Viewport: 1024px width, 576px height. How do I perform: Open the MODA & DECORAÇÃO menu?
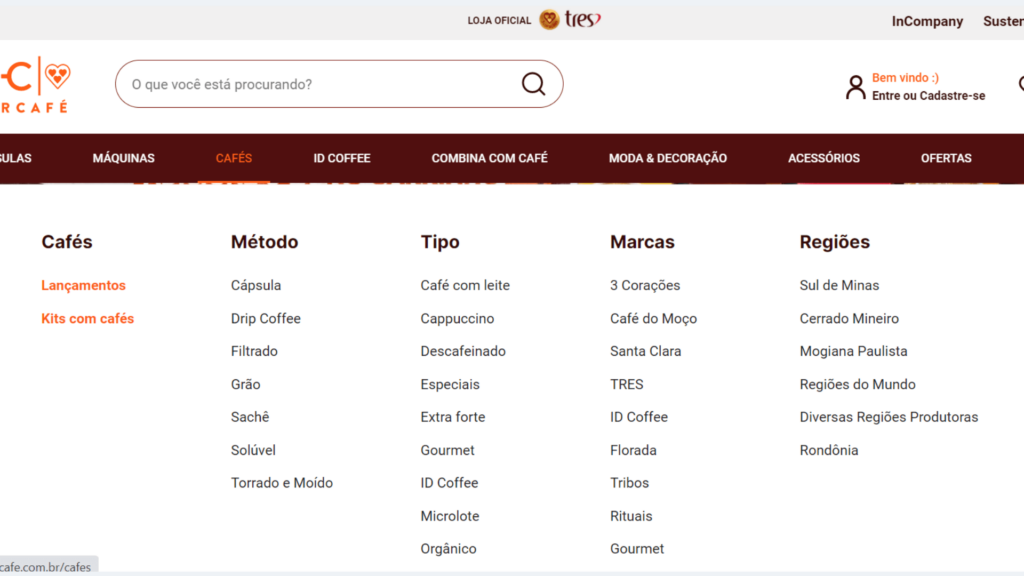point(667,158)
